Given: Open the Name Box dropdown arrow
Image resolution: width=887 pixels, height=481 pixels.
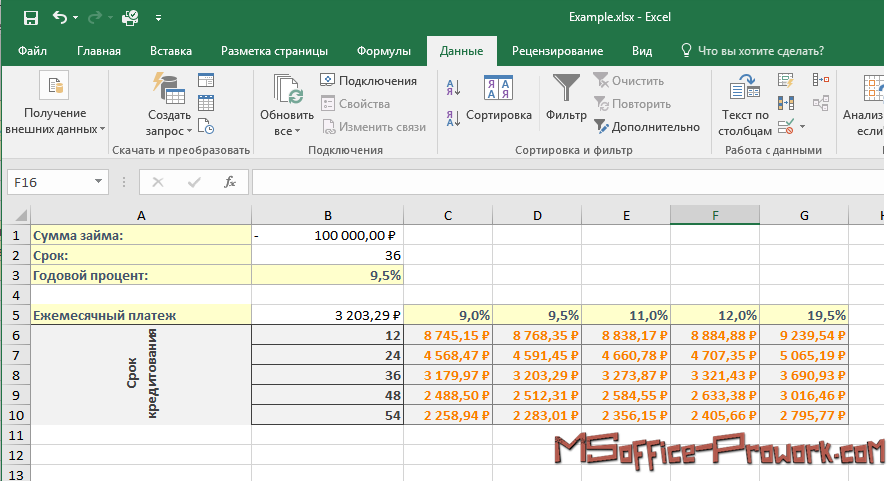Looking at the screenshot, I should [98, 182].
